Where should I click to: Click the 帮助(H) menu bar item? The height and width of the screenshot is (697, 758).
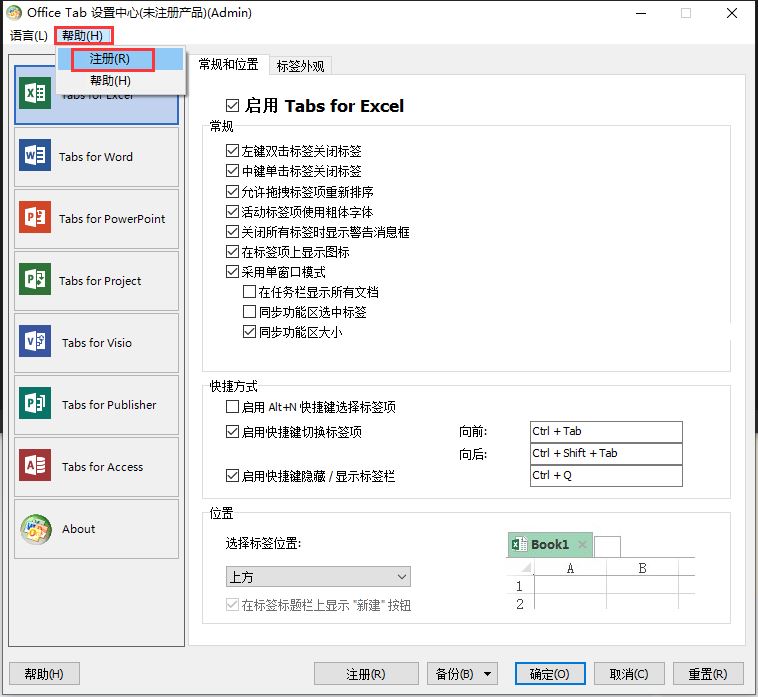[83, 35]
